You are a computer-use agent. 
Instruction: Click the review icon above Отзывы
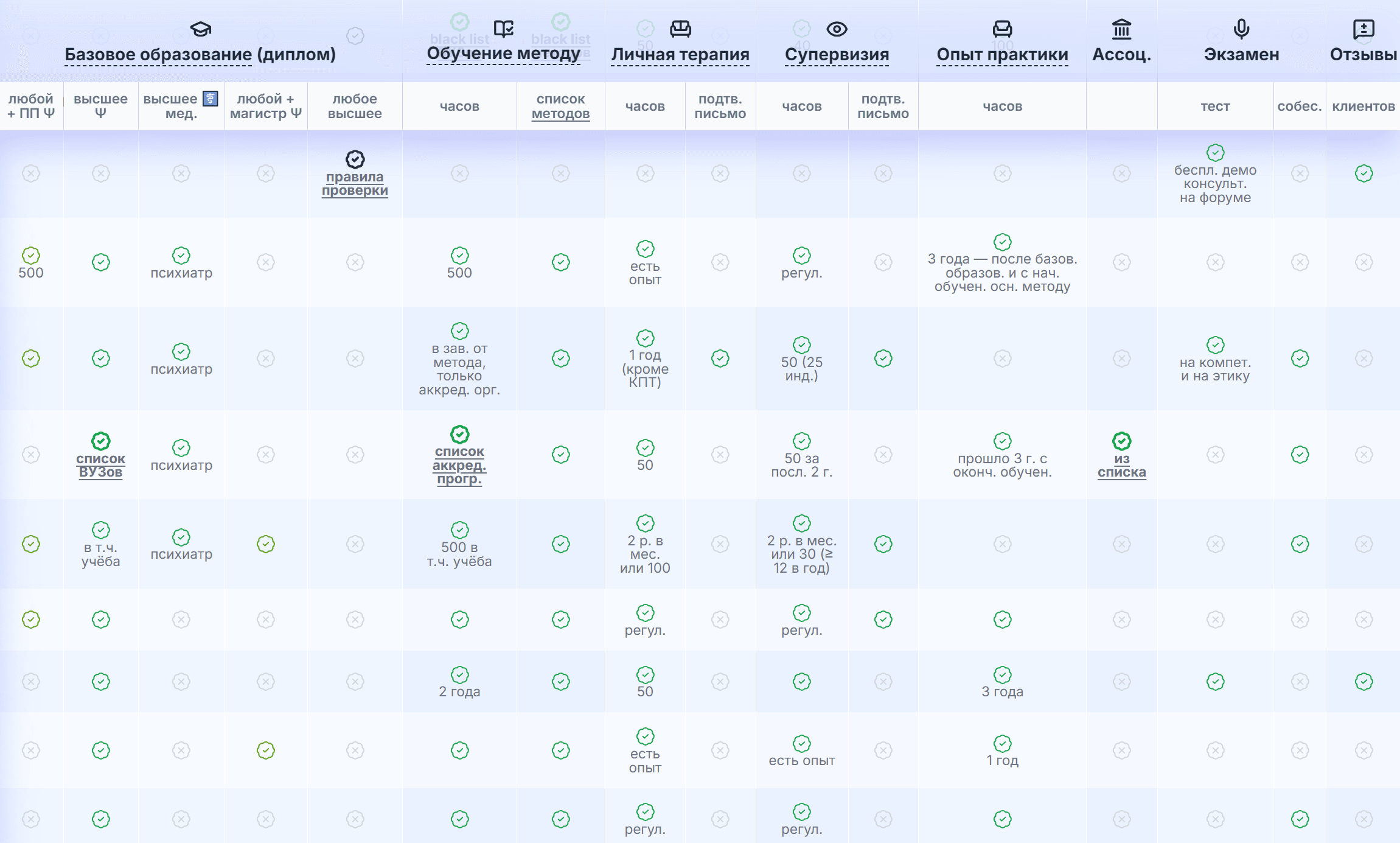1363,29
